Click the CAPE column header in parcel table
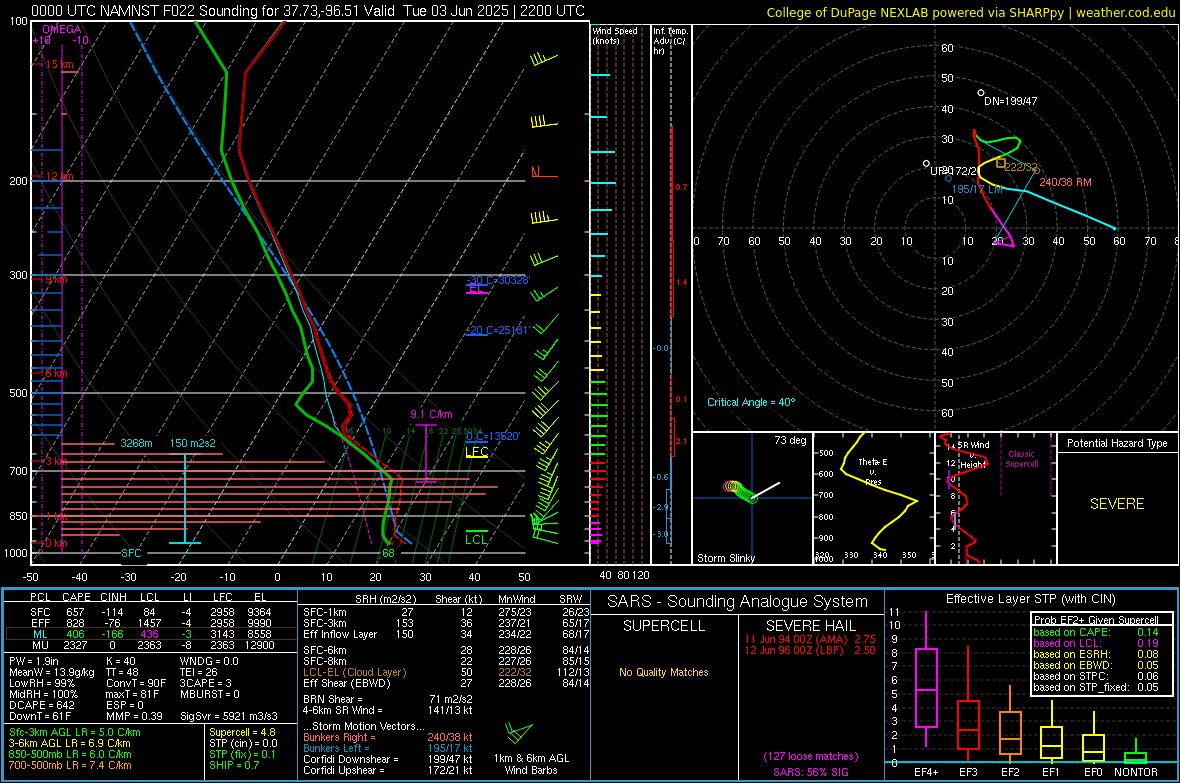 pos(76,597)
